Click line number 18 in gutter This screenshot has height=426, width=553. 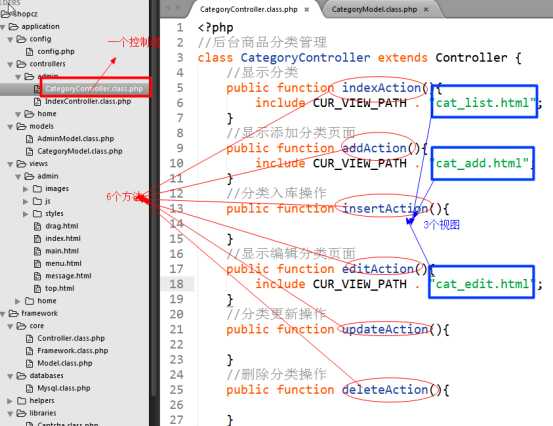[x=177, y=284]
